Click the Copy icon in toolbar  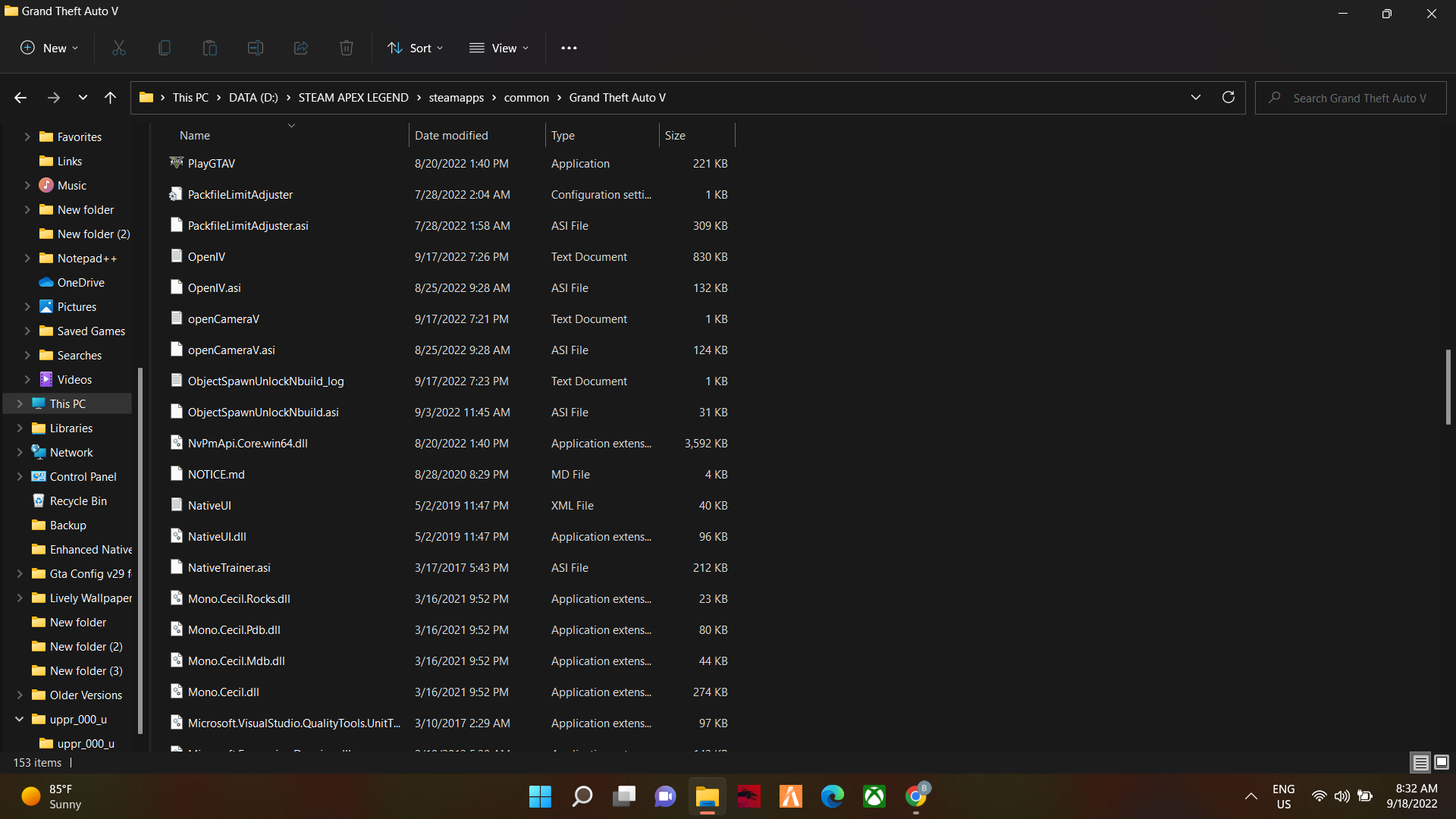tap(165, 48)
